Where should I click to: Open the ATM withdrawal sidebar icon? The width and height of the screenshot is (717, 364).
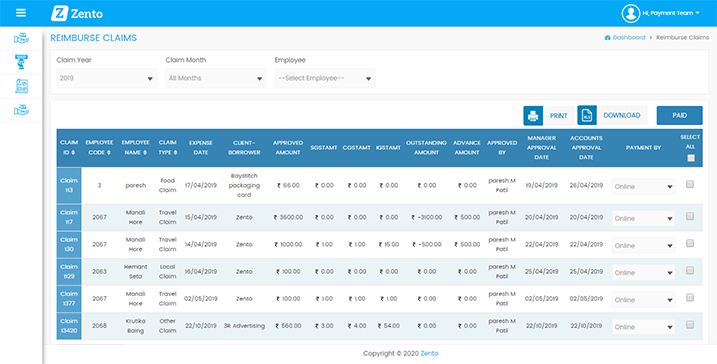pyautogui.click(x=21, y=62)
